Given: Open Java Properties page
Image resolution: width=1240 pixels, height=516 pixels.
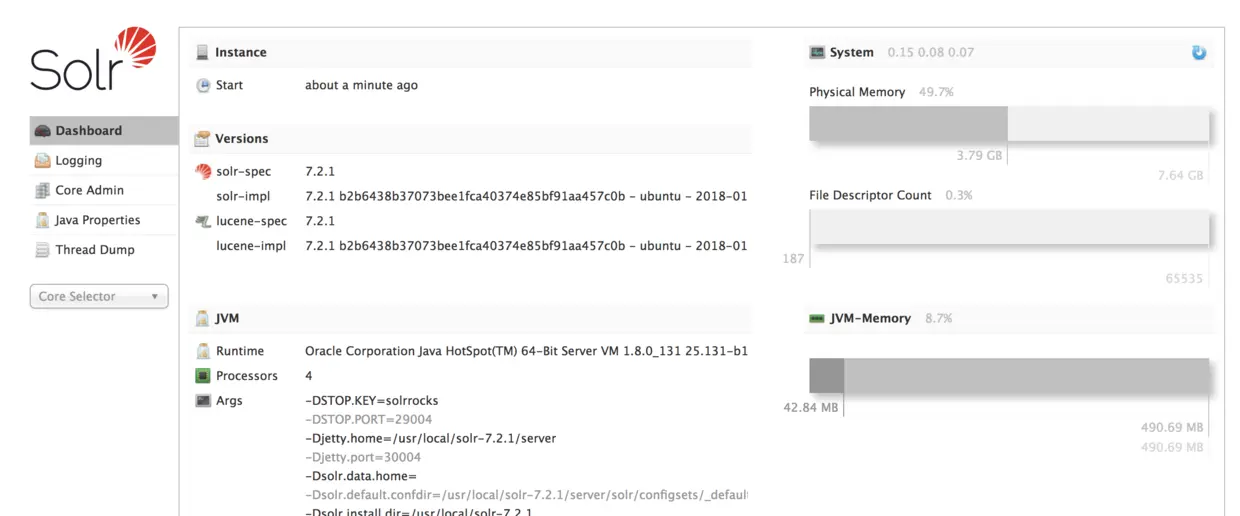Looking at the screenshot, I should tap(97, 221).
